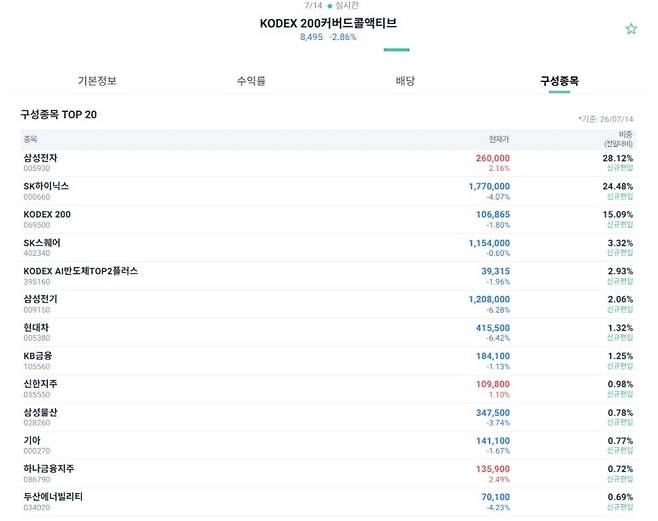Viewport: 658px width, 521px height.
Task: Open SK스퀘어 stock entry
Action: pyautogui.click(x=328, y=247)
